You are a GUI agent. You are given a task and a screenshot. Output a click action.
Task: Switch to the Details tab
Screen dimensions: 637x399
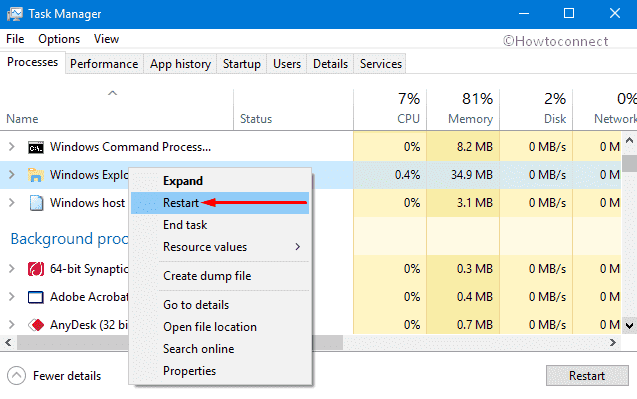(330, 64)
